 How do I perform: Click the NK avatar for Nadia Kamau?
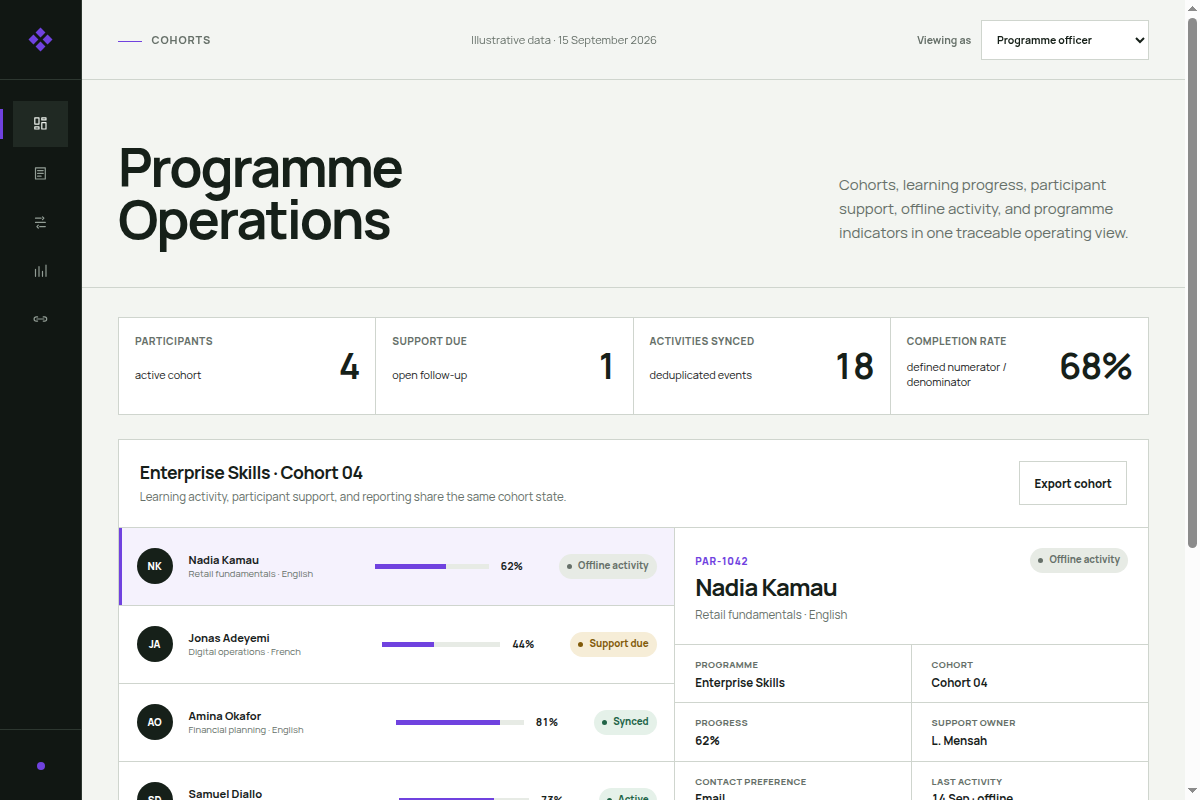click(154, 566)
